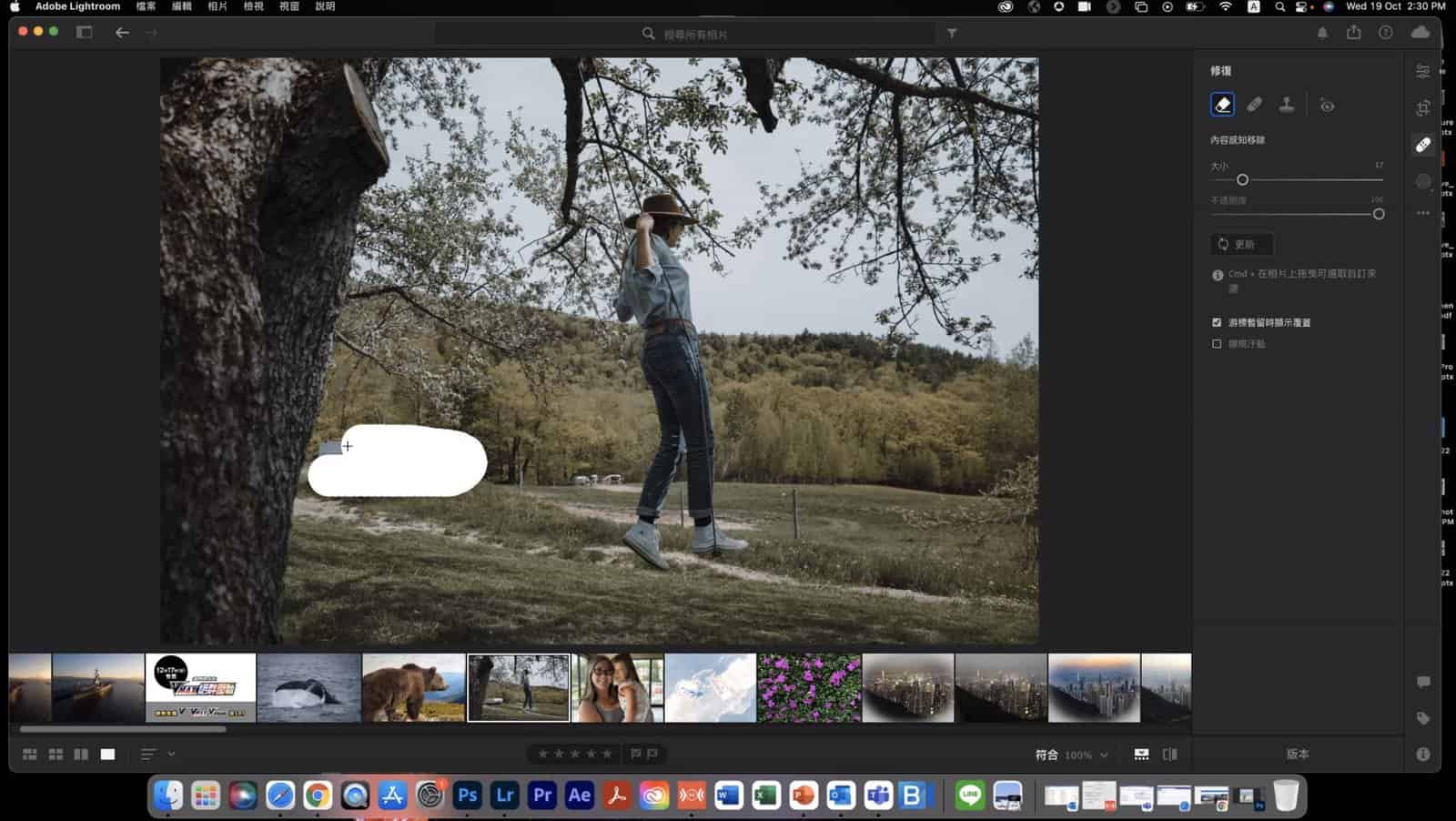This screenshot has height=821, width=1456.
Task: Select the Healing brush bandage tool
Action: pyautogui.click(x=1254, y=106)
